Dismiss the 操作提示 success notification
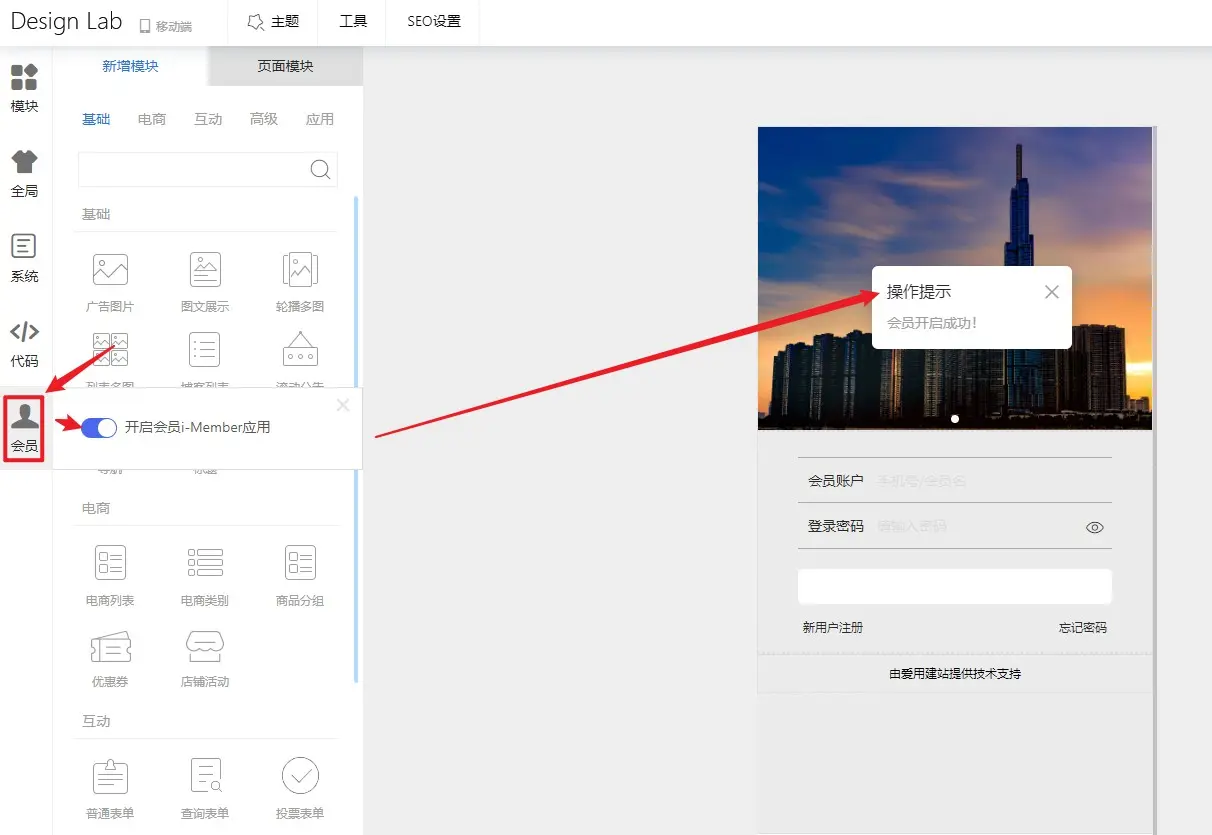Viewport: 1212px width, 835px height. (x=1051, y=291)
